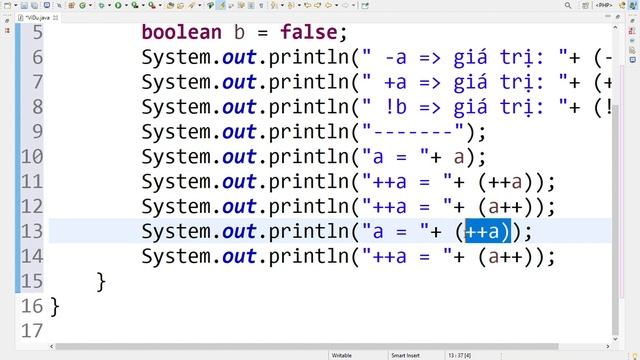Maximize the editor area

[x=617, y=16]
